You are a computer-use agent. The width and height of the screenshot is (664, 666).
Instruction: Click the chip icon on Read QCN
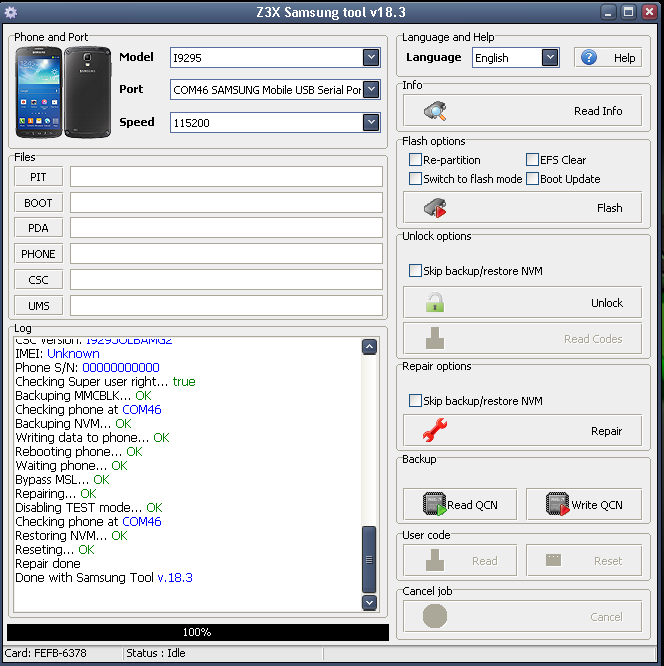[x=434, y=505]
